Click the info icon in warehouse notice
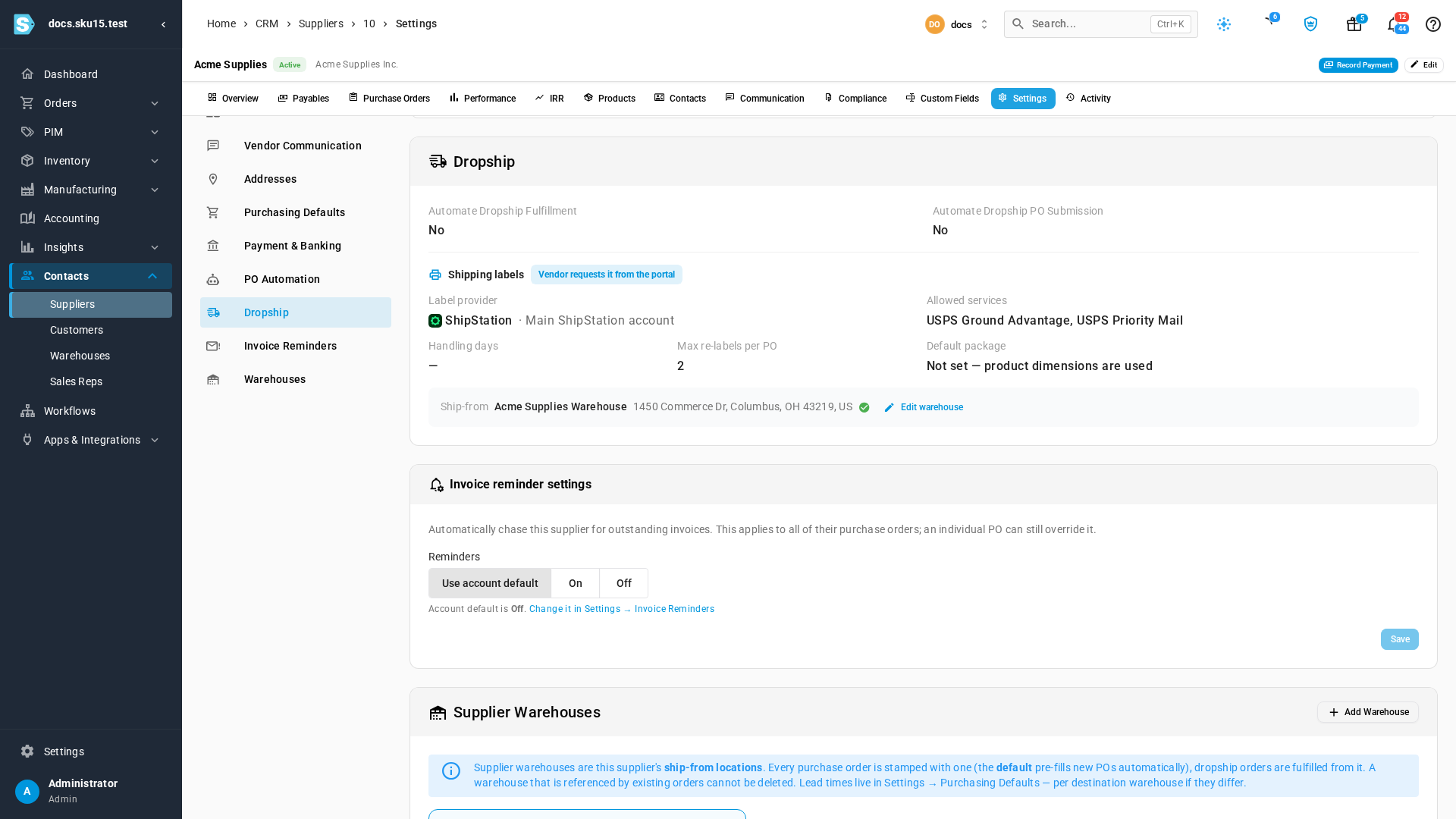1456x819 pixels. [451, 771]
